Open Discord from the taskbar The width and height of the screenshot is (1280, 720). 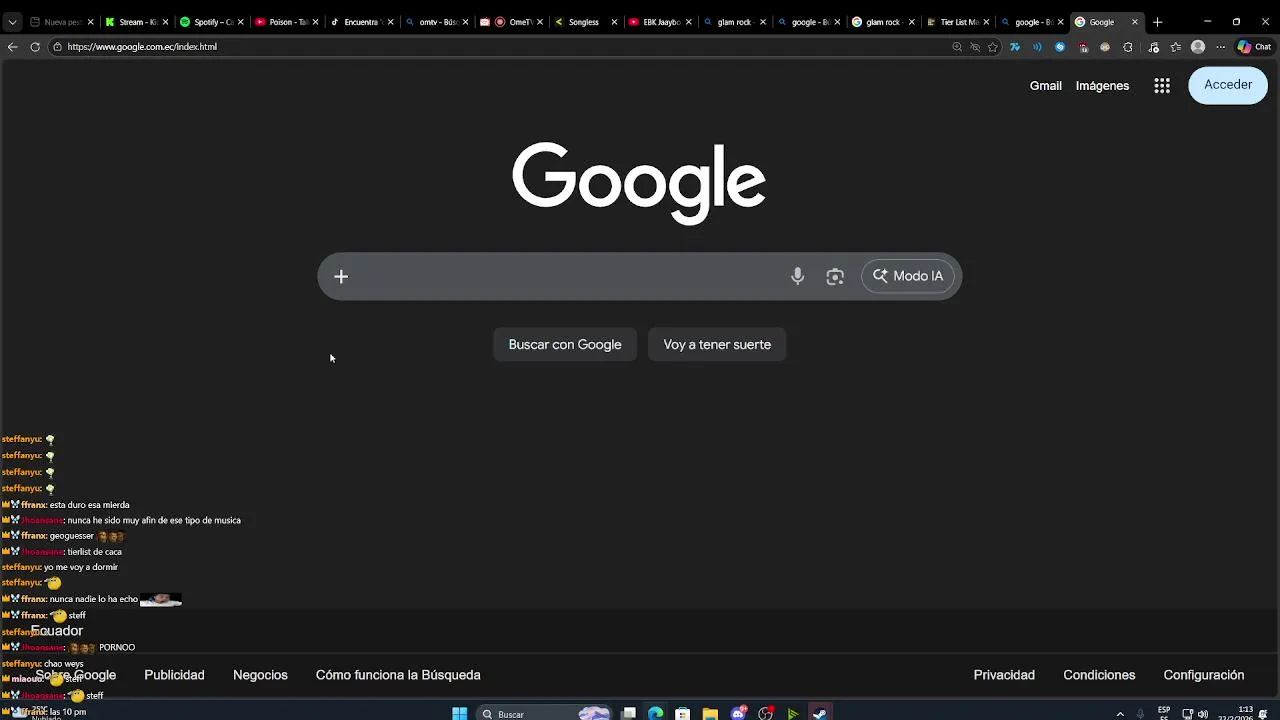(x=738, y=714)
